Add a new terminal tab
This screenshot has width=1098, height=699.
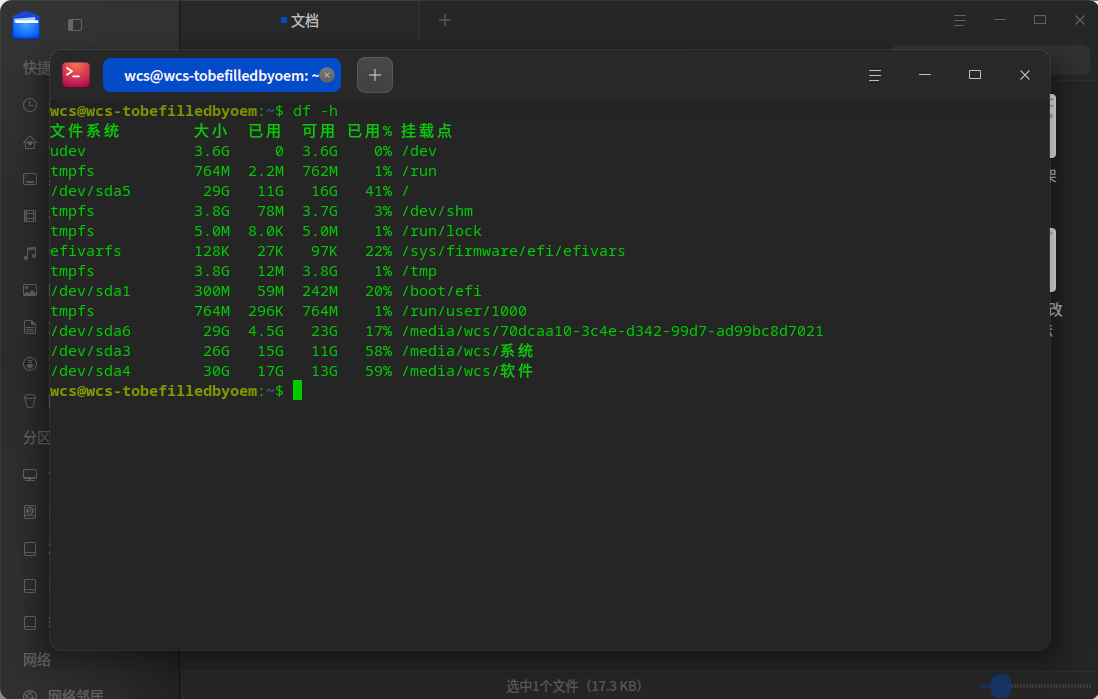click(375, 75)
